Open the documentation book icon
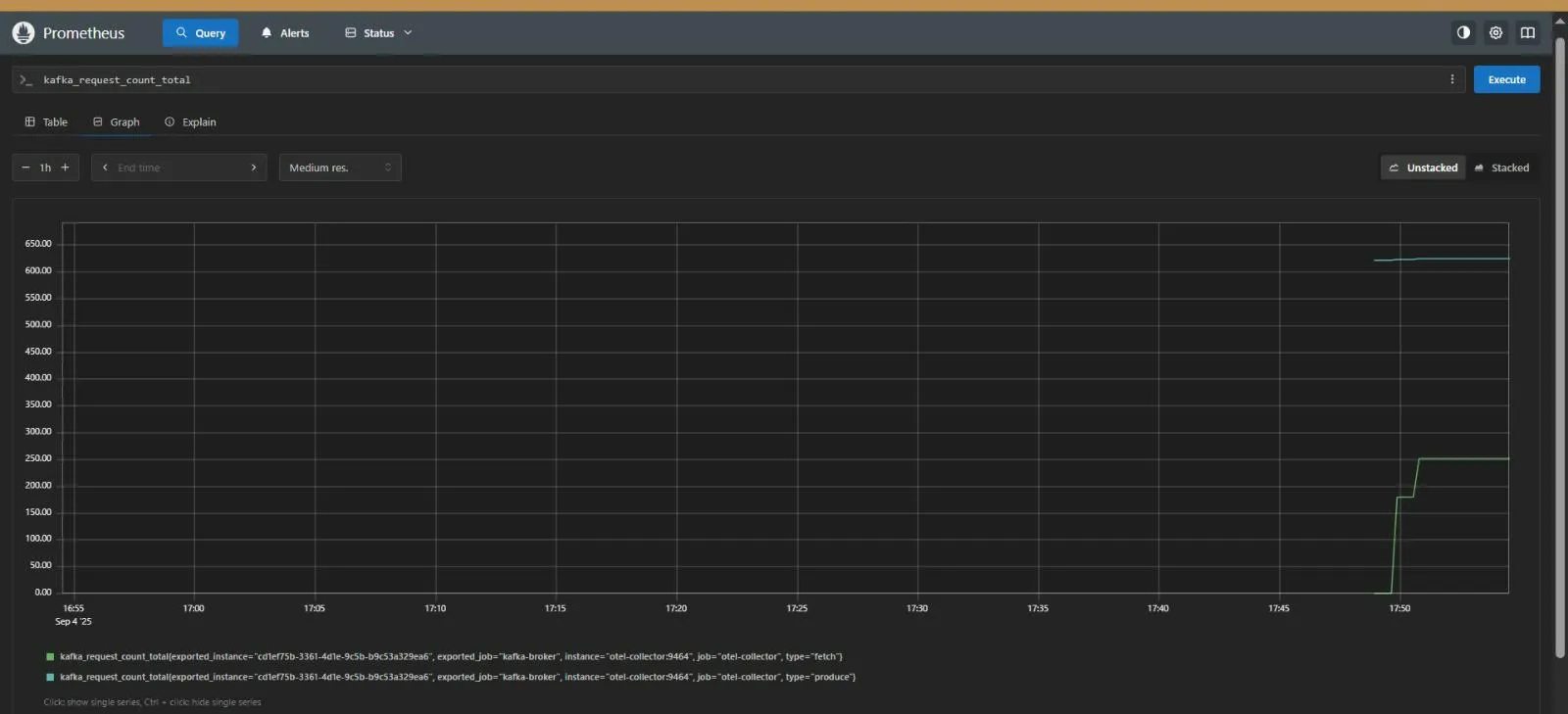The width and height of the screenshot is (1568, 714). pos(1528,32)
